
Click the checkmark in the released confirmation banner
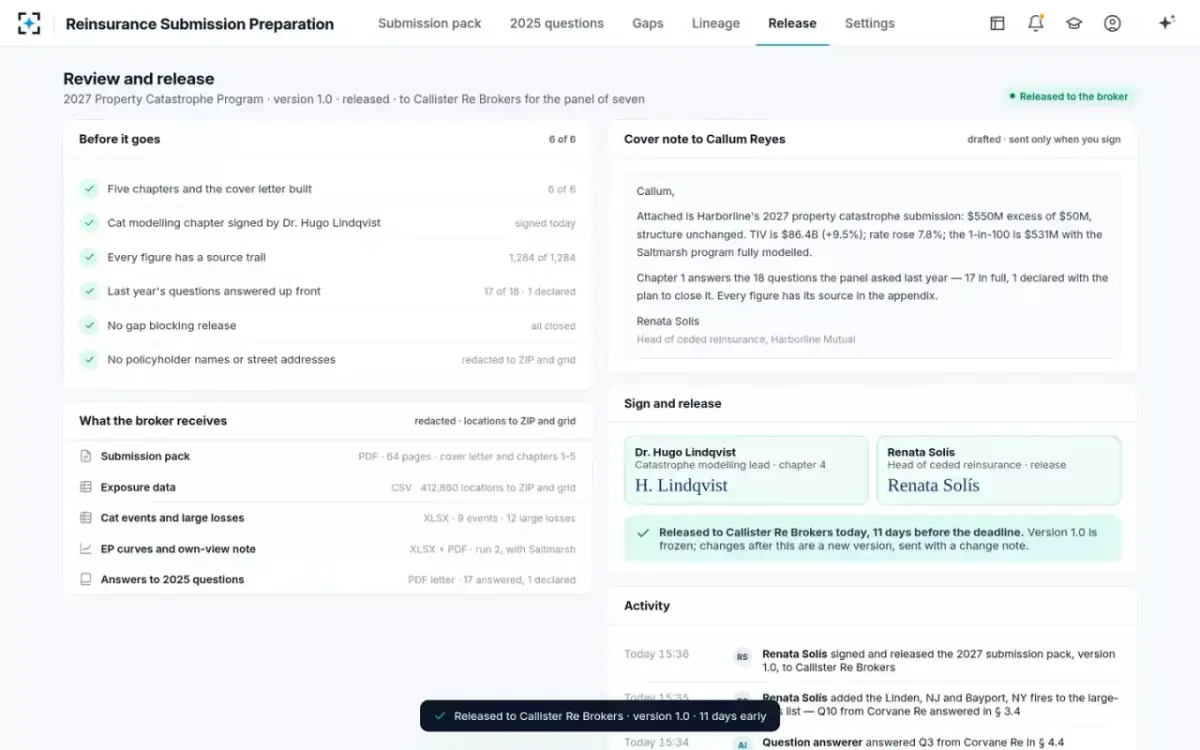point(642,533)
